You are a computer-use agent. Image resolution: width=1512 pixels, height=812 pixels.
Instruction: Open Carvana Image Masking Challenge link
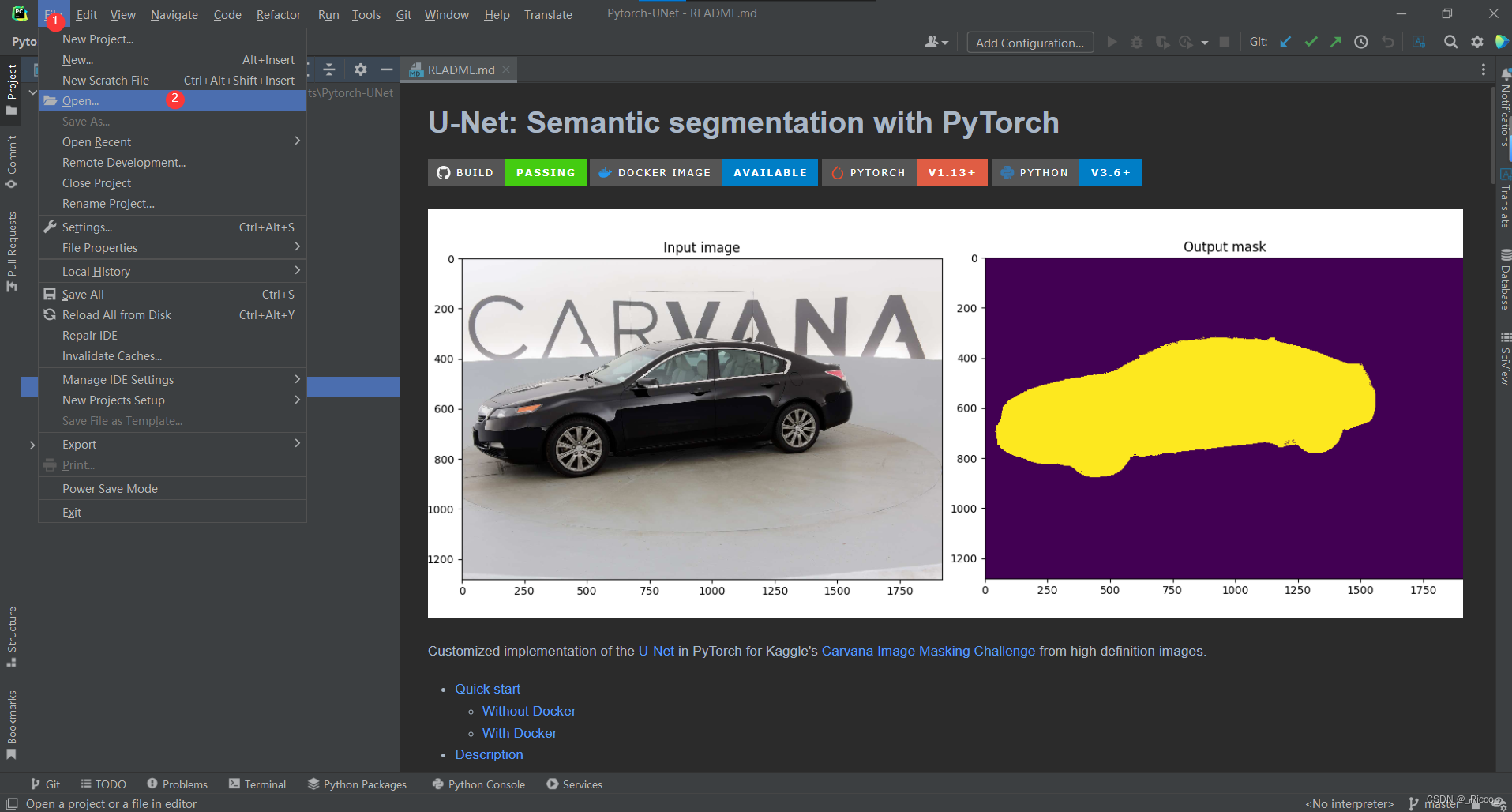click(928, 651)
